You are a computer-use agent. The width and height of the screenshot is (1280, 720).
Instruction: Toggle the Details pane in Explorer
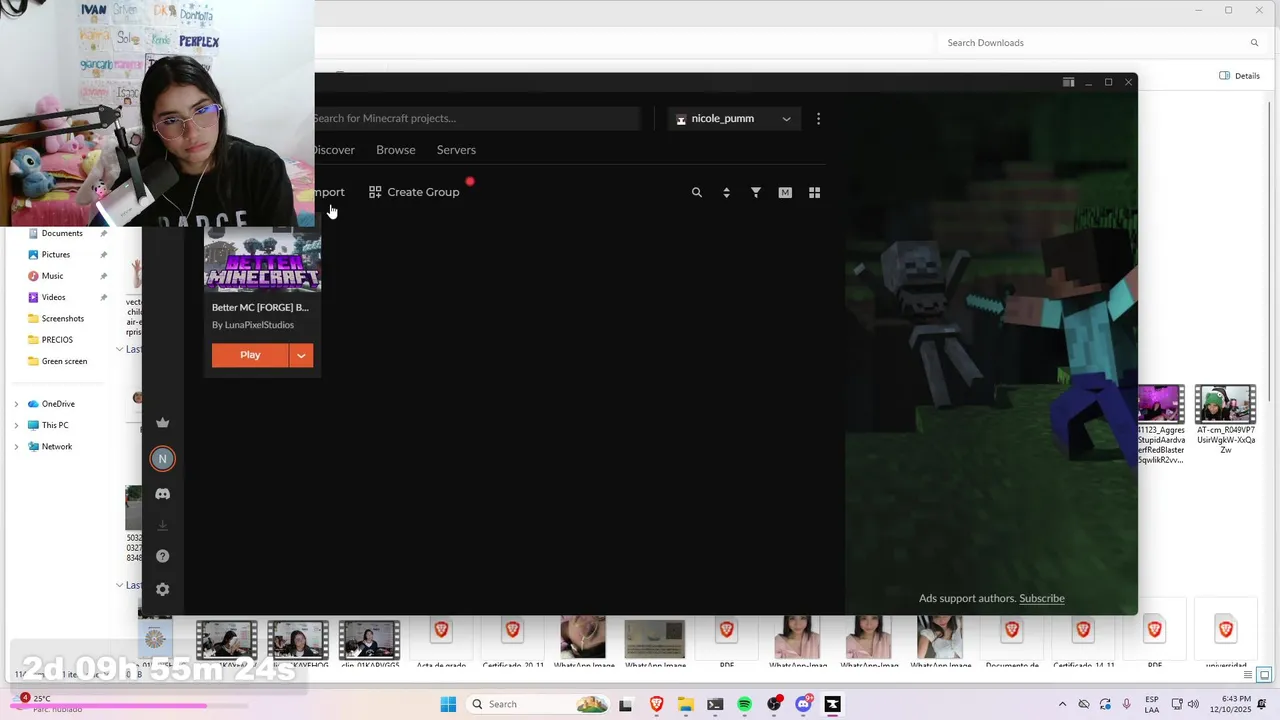(x=1240, y=76)
